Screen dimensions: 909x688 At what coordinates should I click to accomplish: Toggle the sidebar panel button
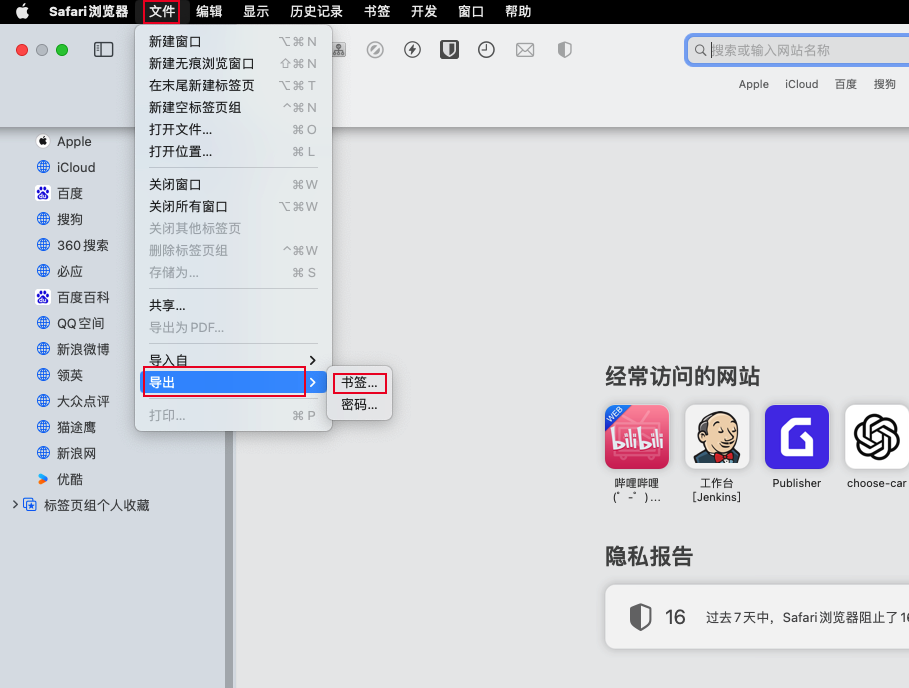coord(104,50)
